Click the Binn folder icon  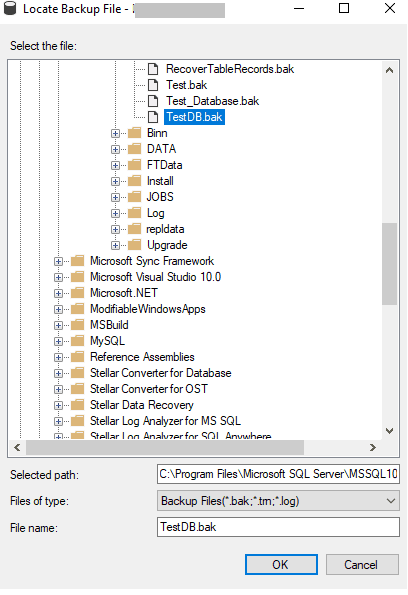point(134,133)
